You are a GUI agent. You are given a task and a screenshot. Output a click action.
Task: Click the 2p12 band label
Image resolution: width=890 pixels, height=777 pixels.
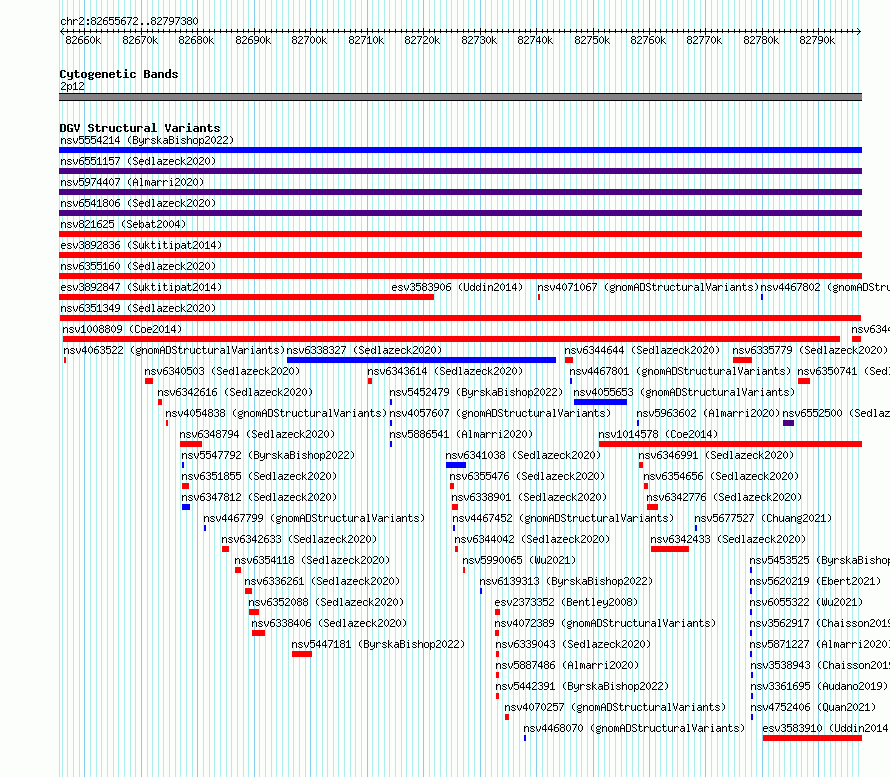(x=72, y=86)
